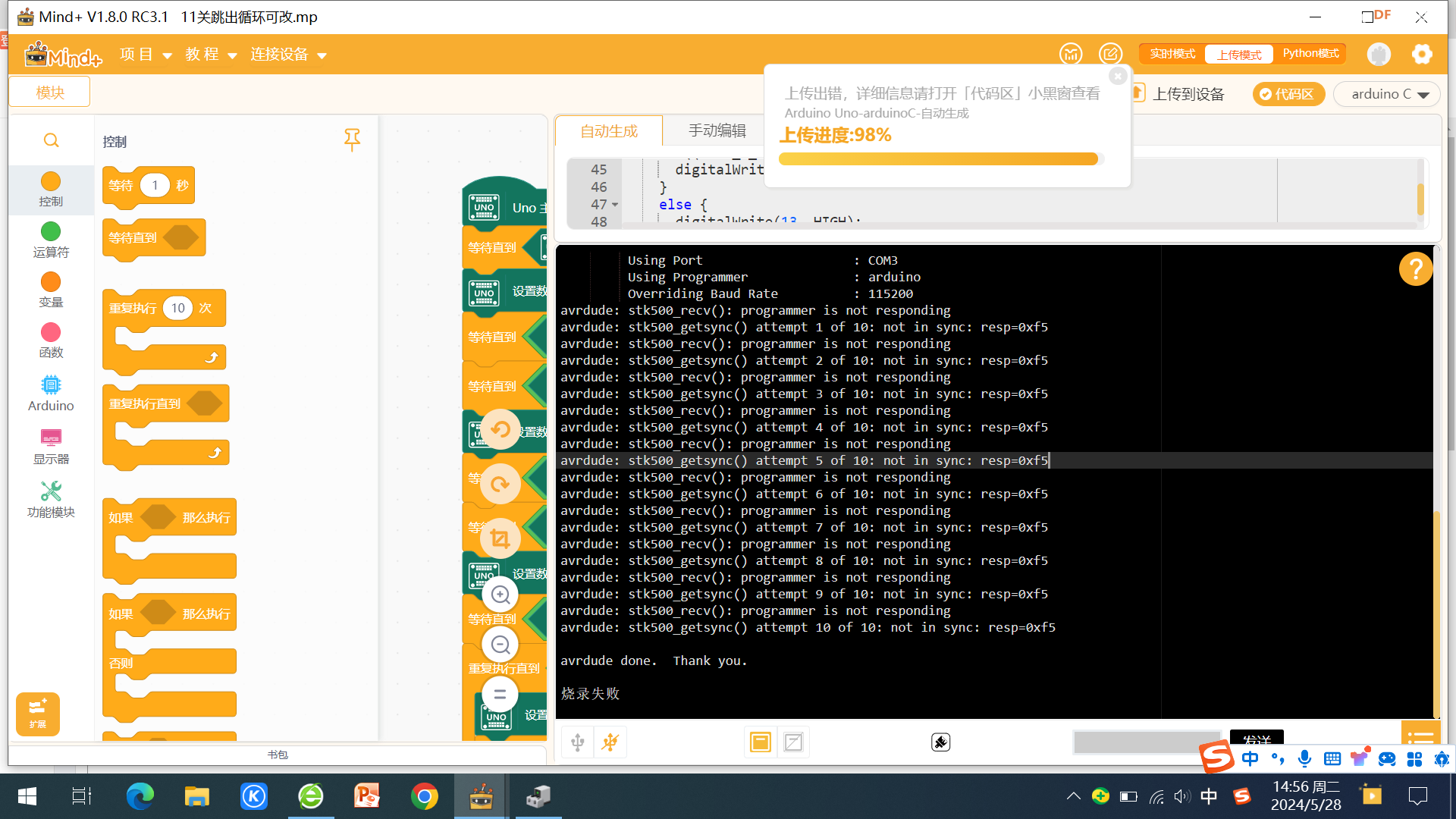Click the Mind+ logo

[x=63, y=55]
